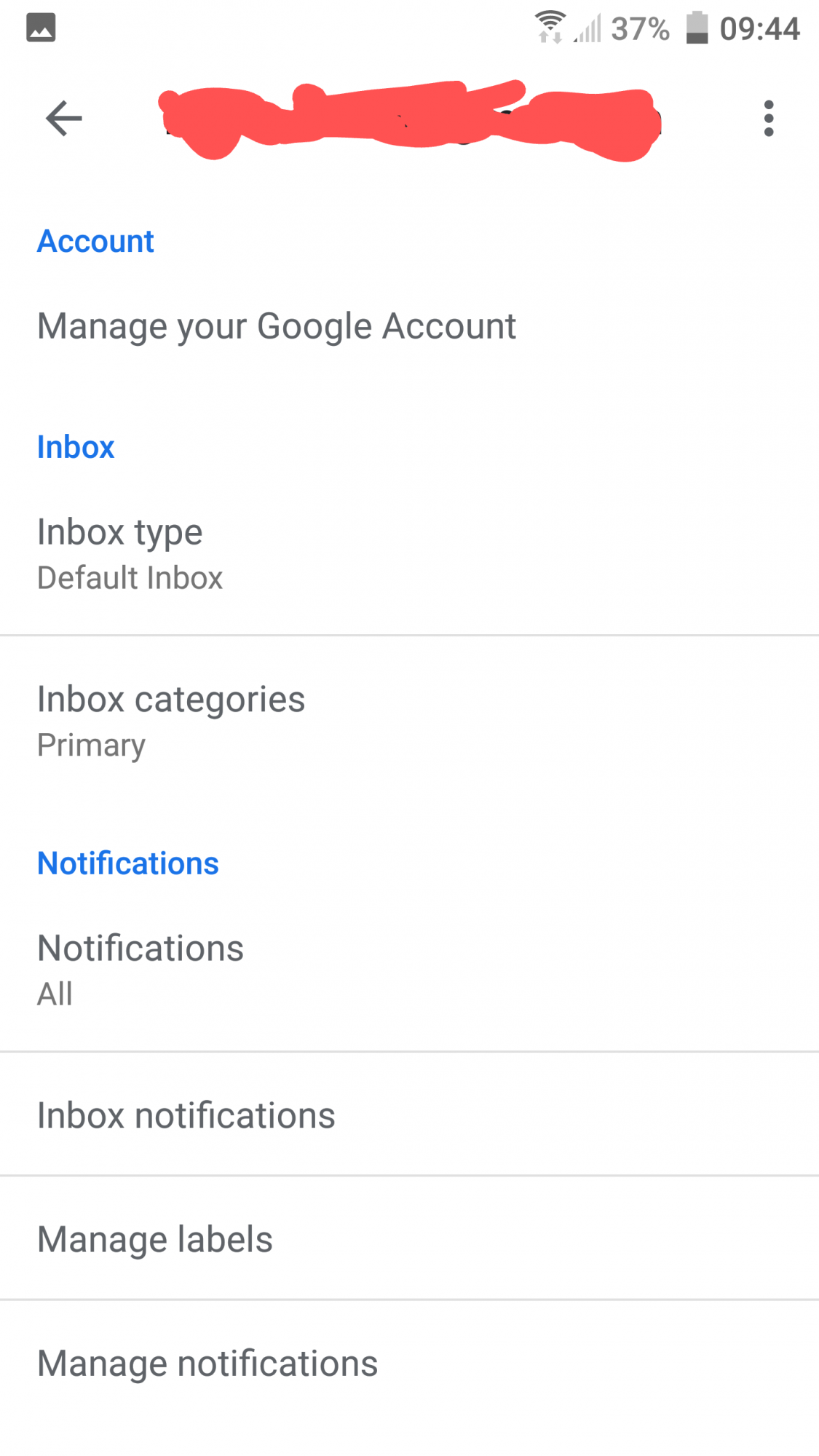Screen dimensions: 819x1456
Task: Open Inbox categories setting
Action: point(409,721)
